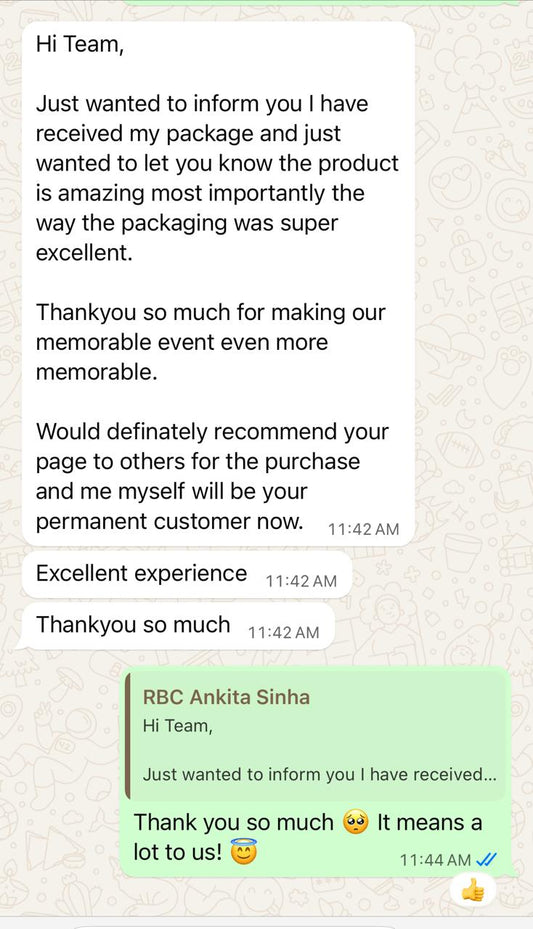Tap the "packaging was super excellent" paragraph
Image resolution: width=533 pixels, height=929 pixels.
pos(217,178)
